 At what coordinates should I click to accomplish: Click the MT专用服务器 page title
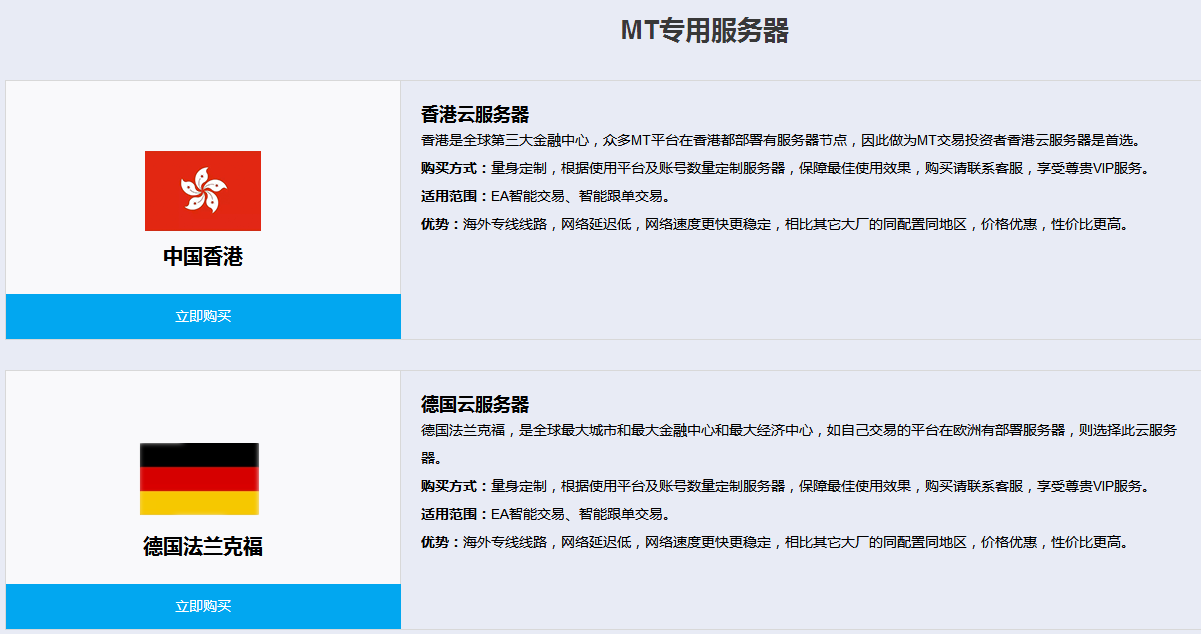[x=704, y=31]
